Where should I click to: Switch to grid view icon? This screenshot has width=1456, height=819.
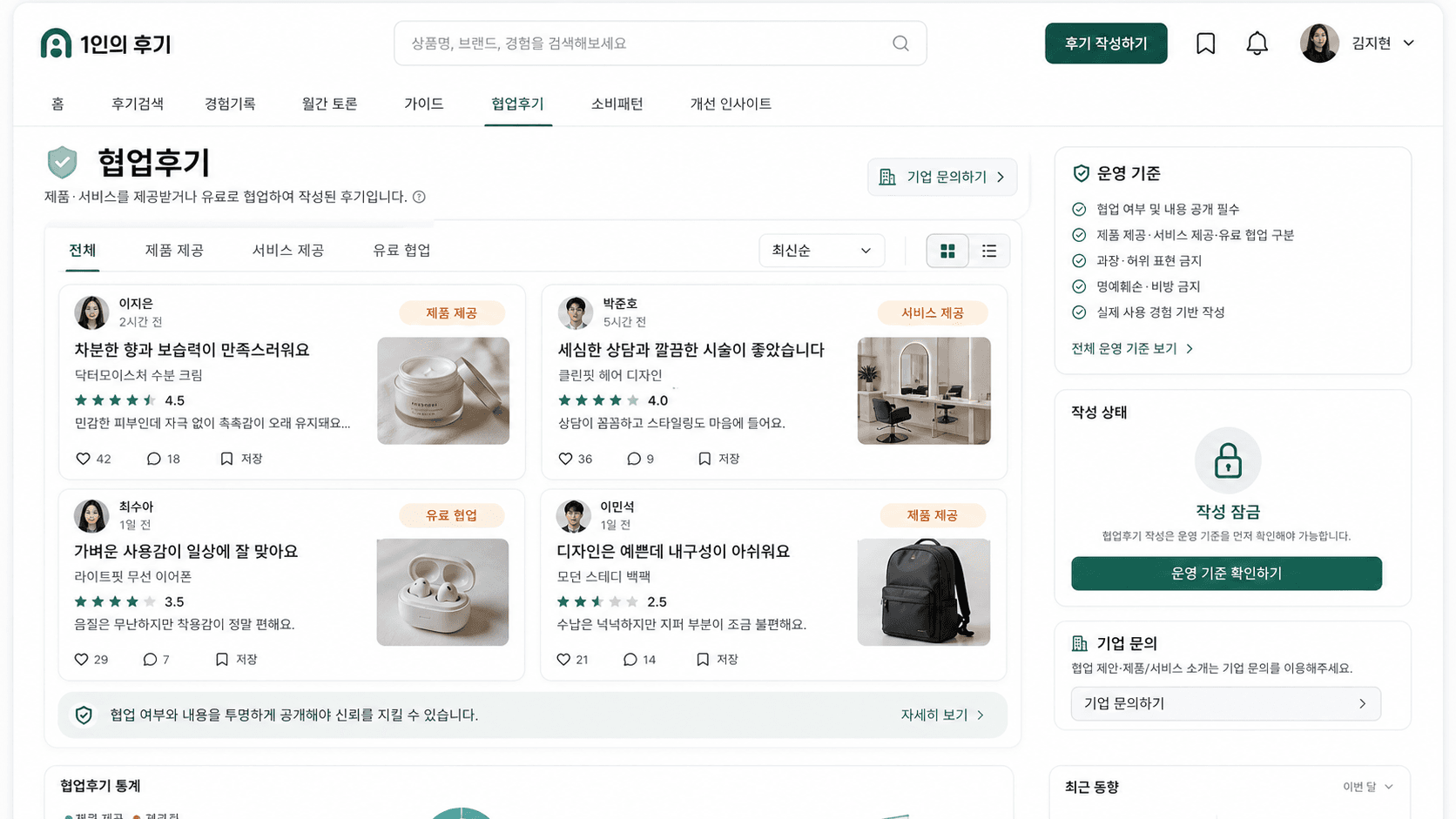pyautogui.click(x=947, y=251)
